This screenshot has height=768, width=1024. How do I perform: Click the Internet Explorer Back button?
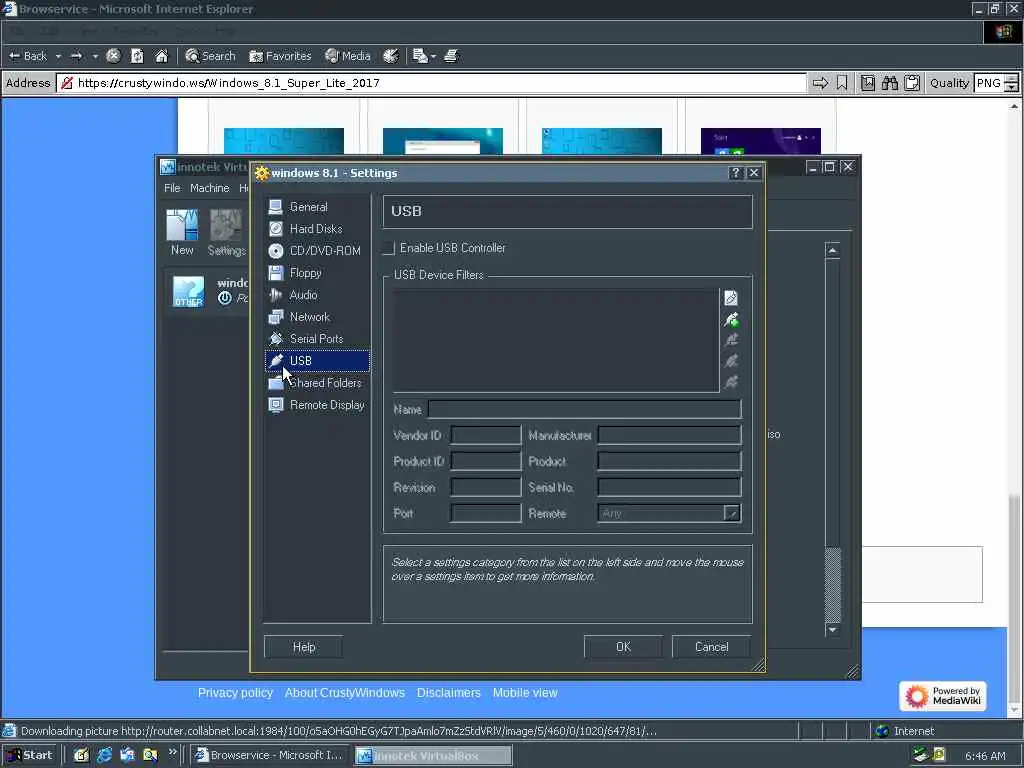point(28,56)
